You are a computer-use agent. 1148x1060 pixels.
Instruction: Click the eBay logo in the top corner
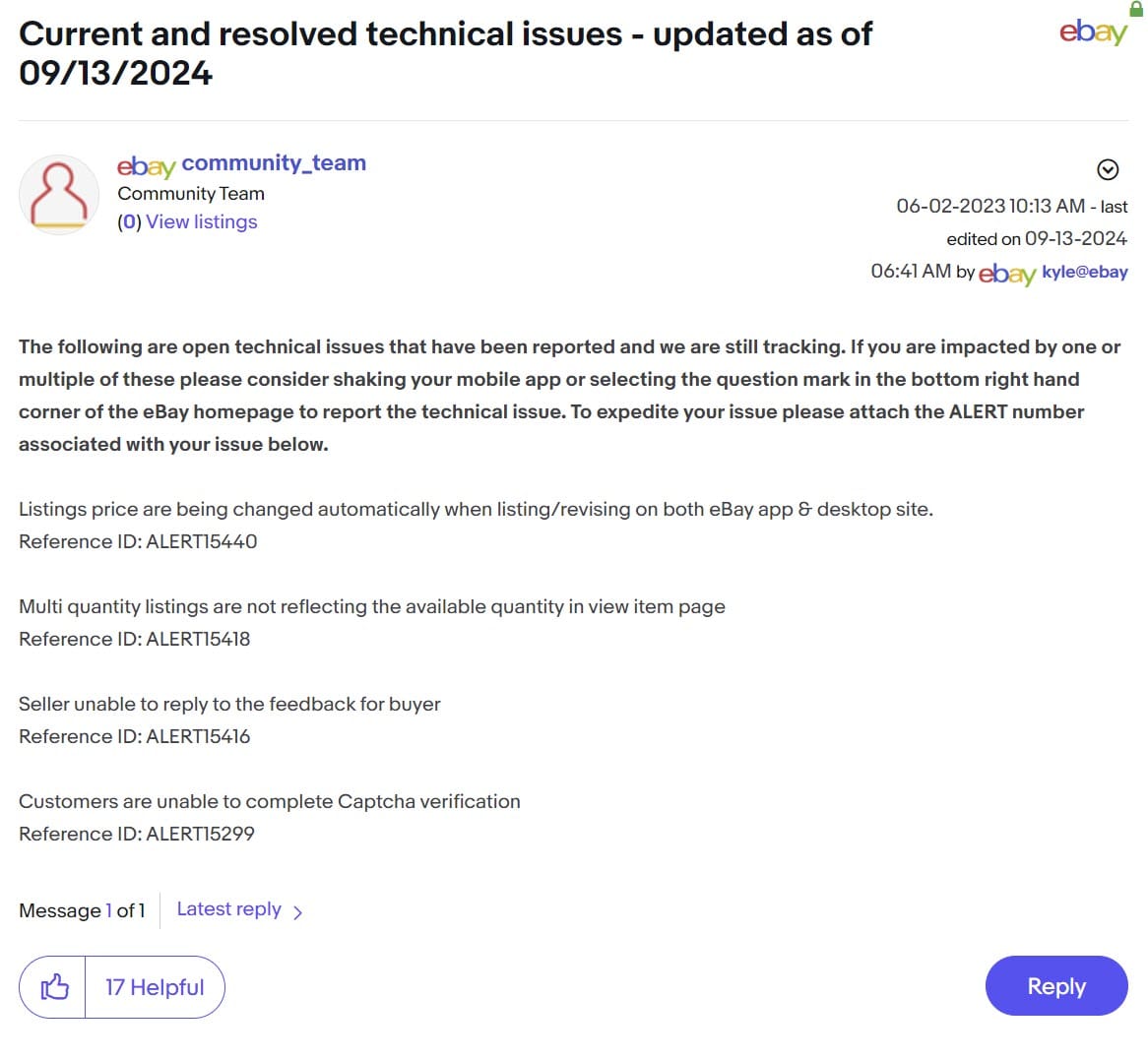pos(1092,33)
